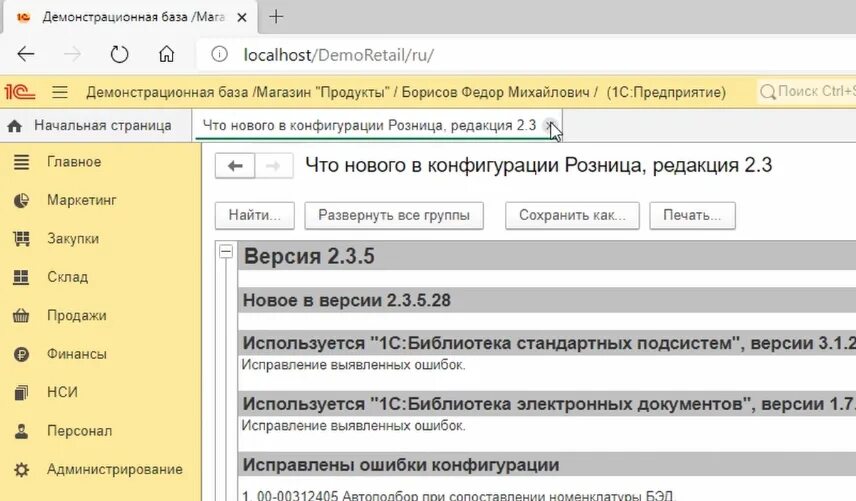The height and width of the screenshot is (501, 856).
Task: Open the 1C main hamburger menu
Action: point(60,92)
